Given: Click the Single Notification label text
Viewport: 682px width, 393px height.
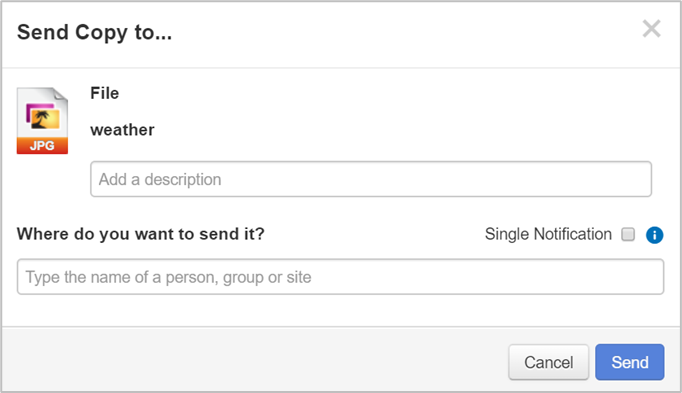Looking at the screenshot, I should point(548,234).
